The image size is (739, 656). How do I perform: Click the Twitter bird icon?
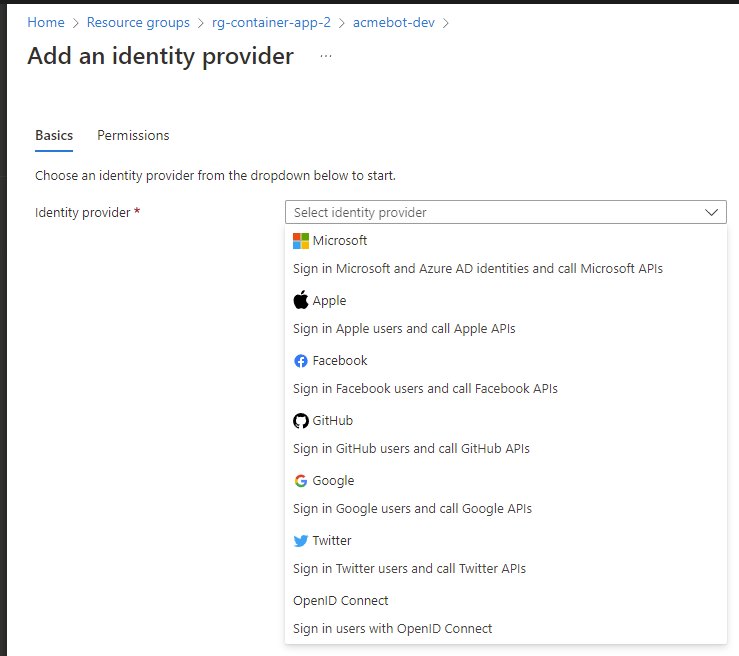click(301, 541)
